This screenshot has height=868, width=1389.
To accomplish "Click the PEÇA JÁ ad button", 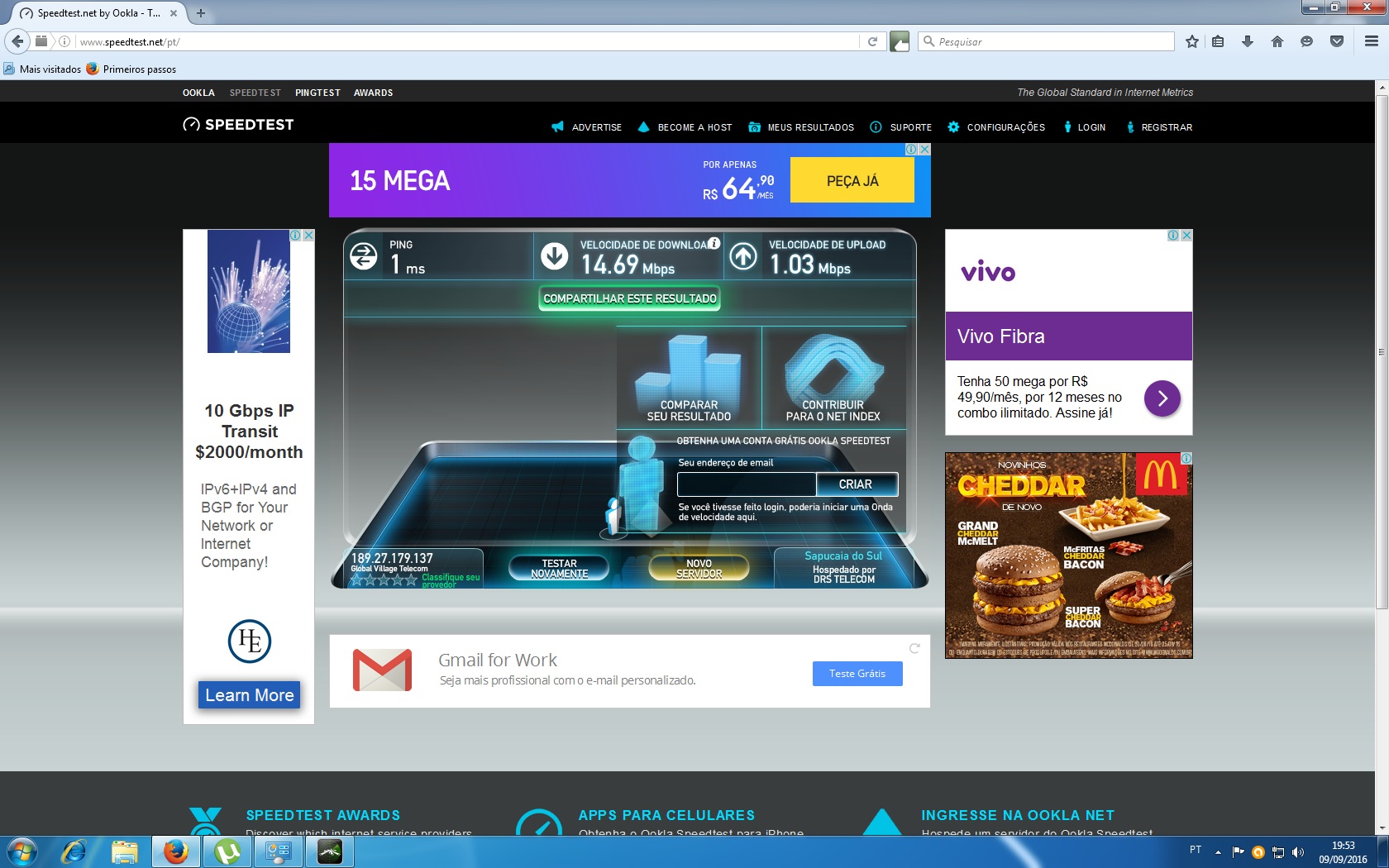I will click(852, 180).
